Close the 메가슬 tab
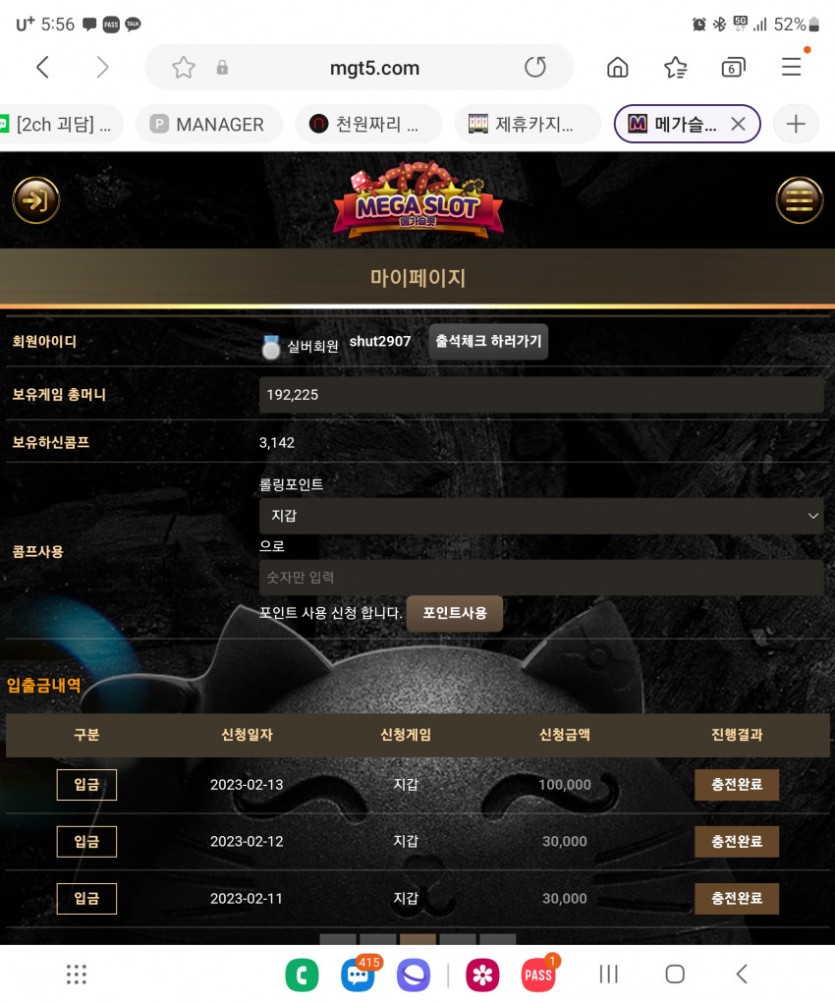 tap(738, 124)
